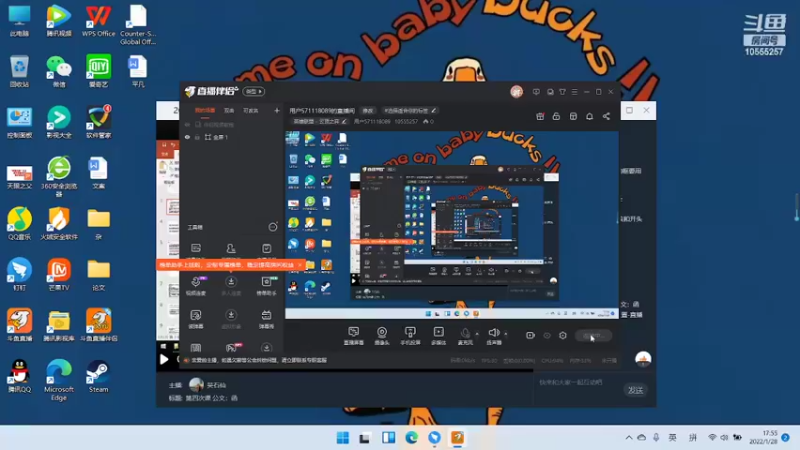
Task: Open the gift box icon in stream header
Action: [x=540, y=116]
